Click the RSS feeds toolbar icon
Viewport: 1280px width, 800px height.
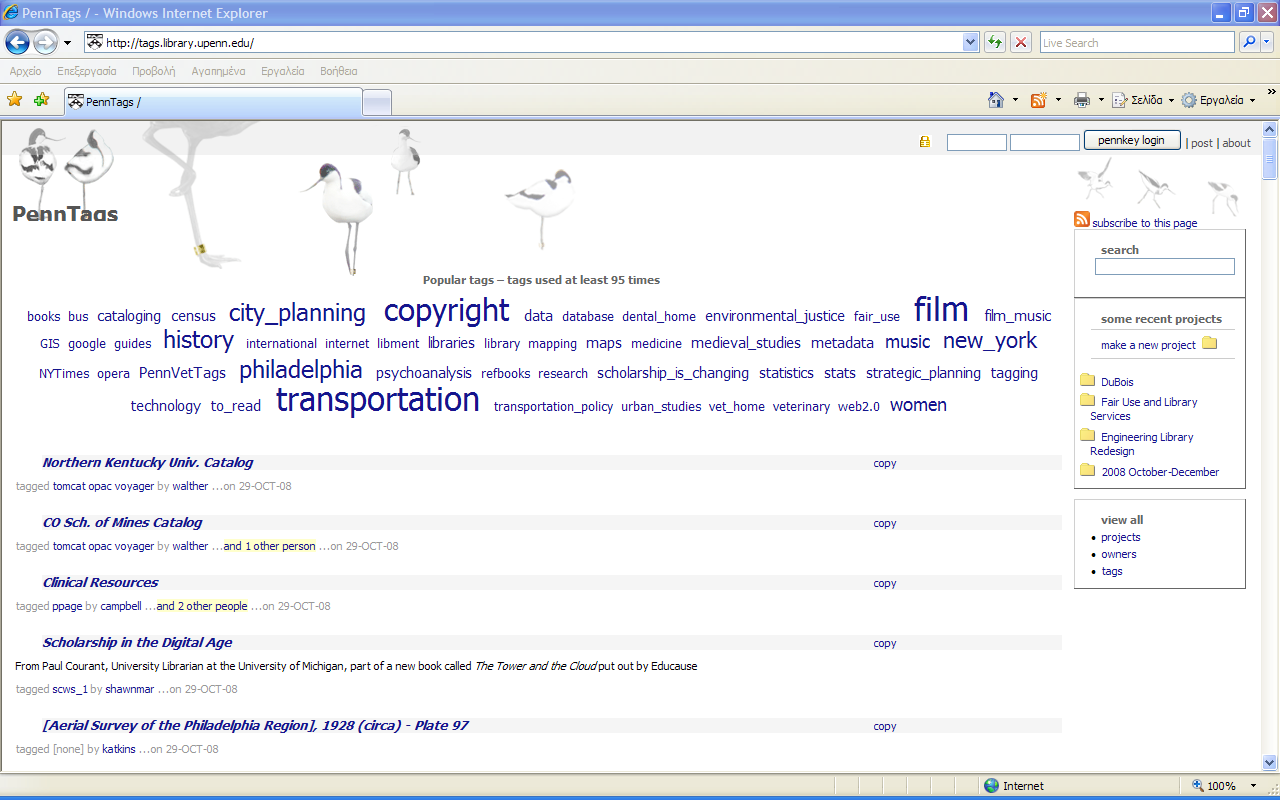1039,100
